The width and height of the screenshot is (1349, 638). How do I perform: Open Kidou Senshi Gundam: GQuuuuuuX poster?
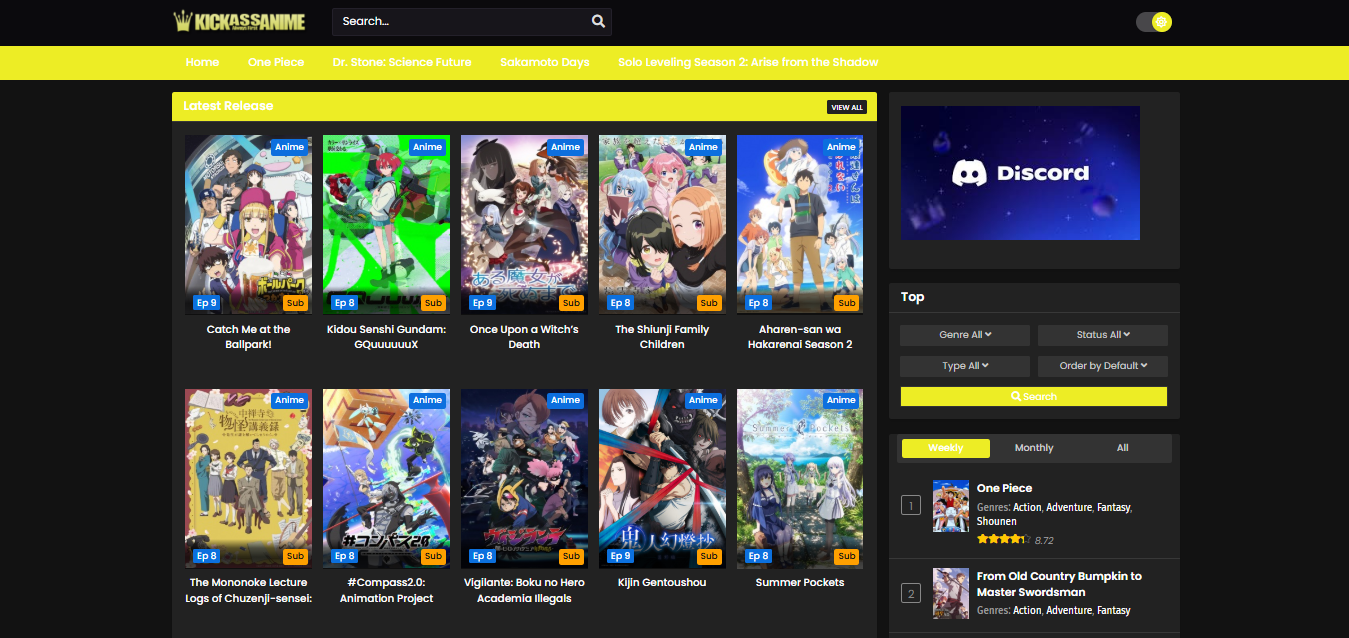tap(386, 225)
